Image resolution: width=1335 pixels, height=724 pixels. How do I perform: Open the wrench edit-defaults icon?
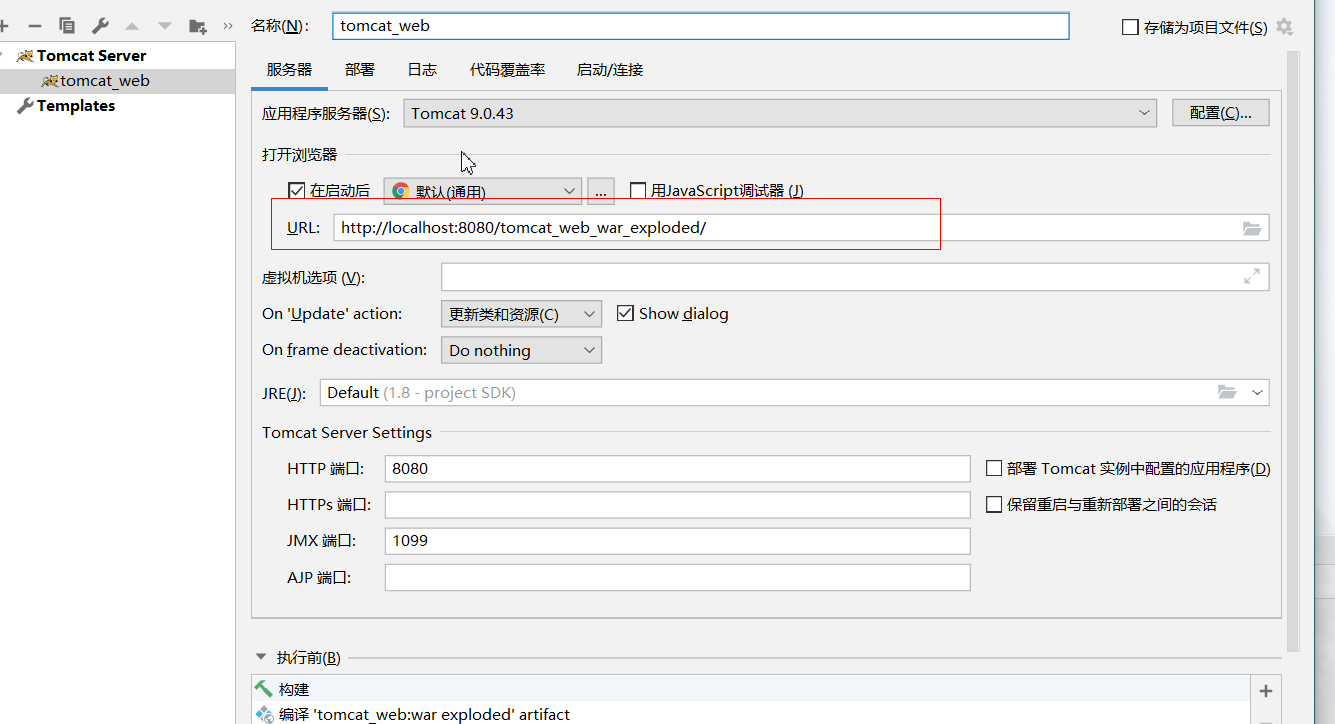click(100, 26)
